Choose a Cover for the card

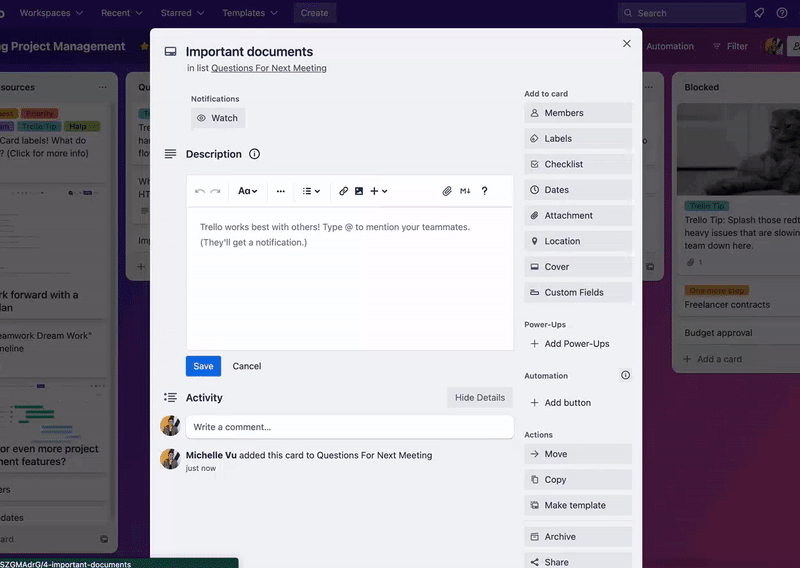click(578, 267)
